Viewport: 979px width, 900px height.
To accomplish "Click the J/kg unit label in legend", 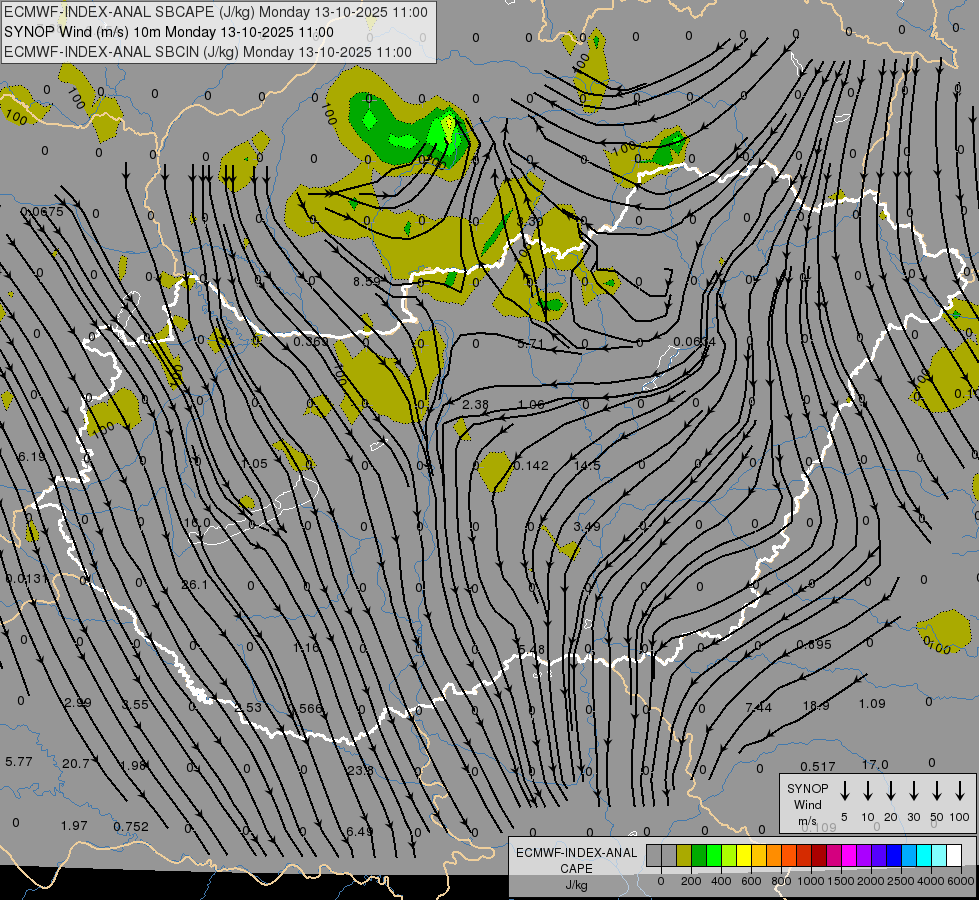I will 576,885.
